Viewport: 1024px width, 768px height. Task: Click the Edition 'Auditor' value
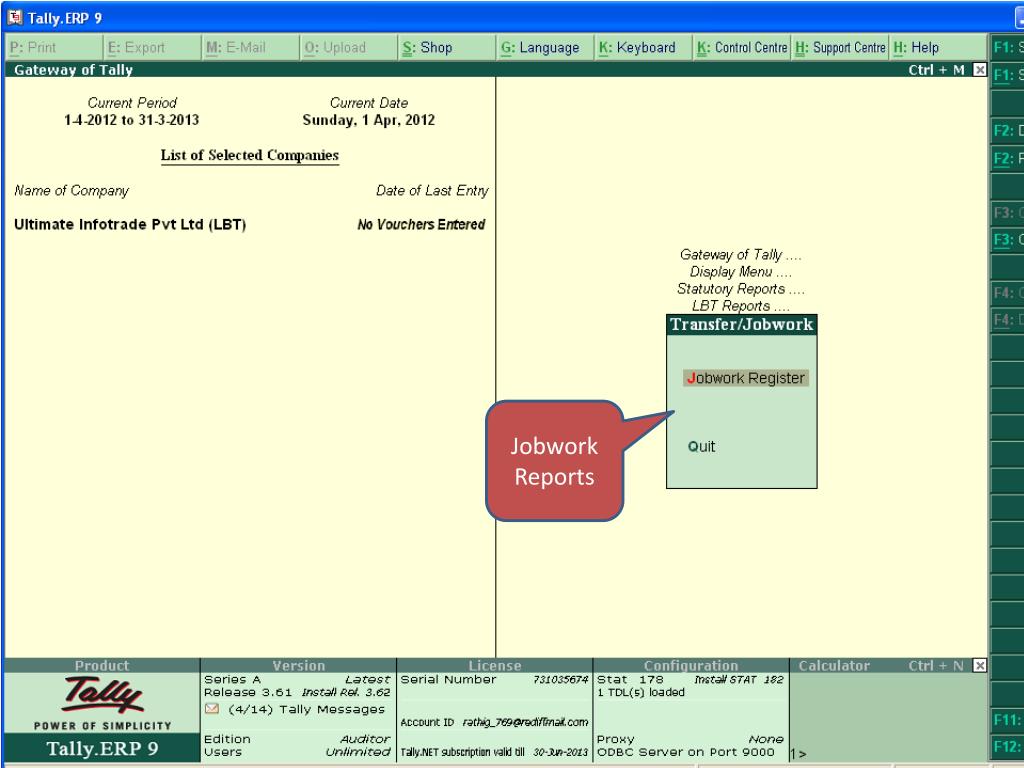364,739
